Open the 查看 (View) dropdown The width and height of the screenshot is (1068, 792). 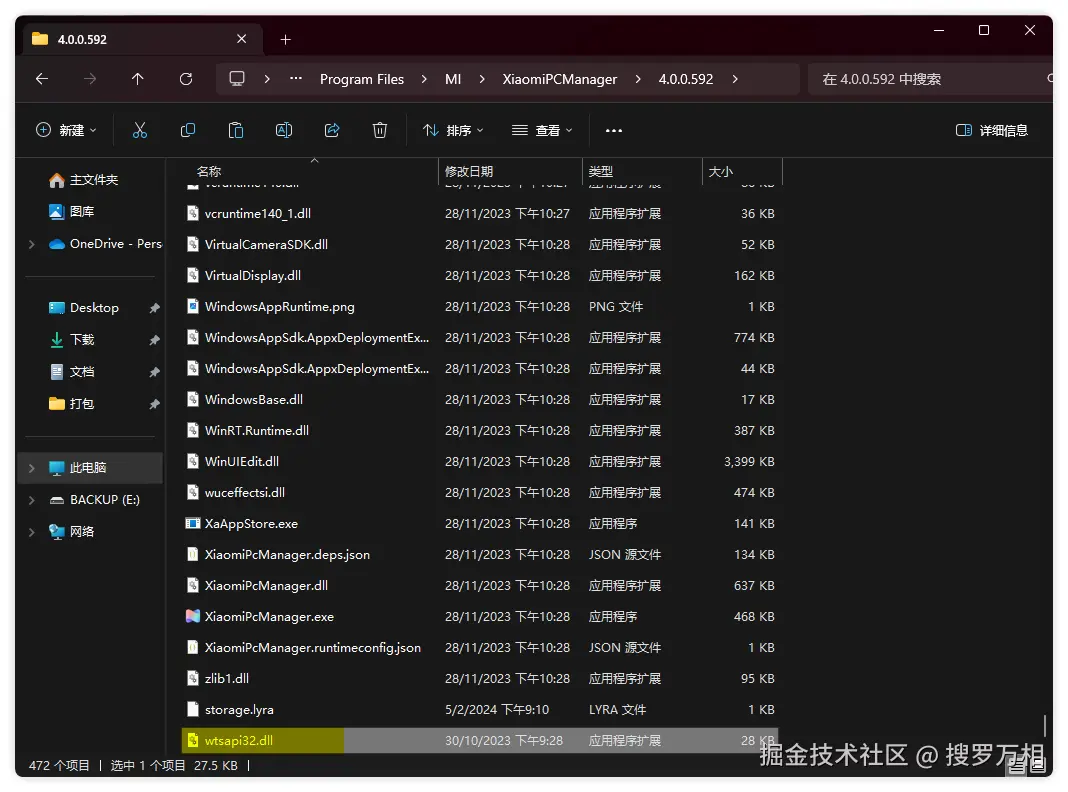coord(541,130)
